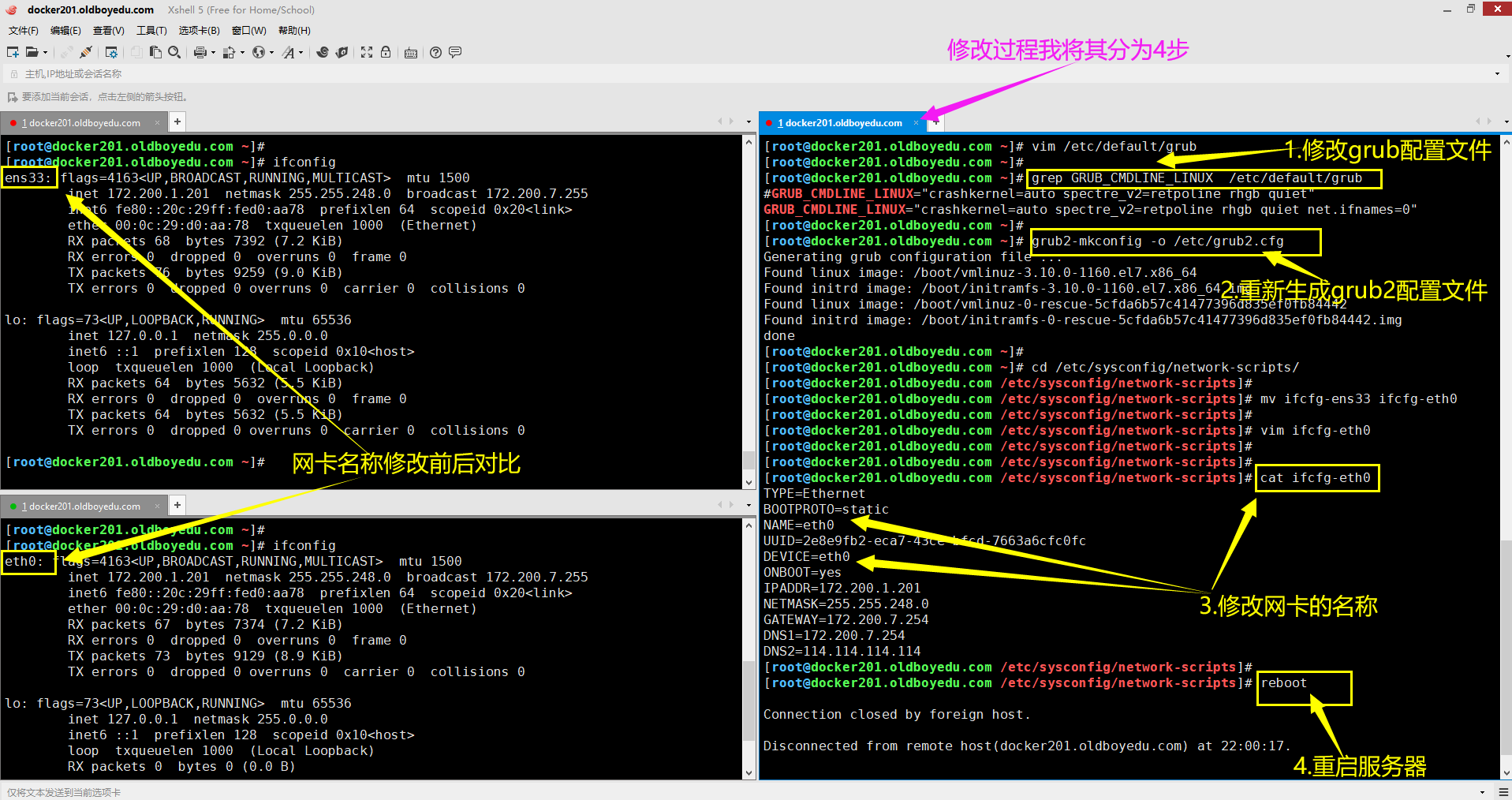Click the Lock screen padlock icon
Screen dimensions: 1512x800
(386, 52)
